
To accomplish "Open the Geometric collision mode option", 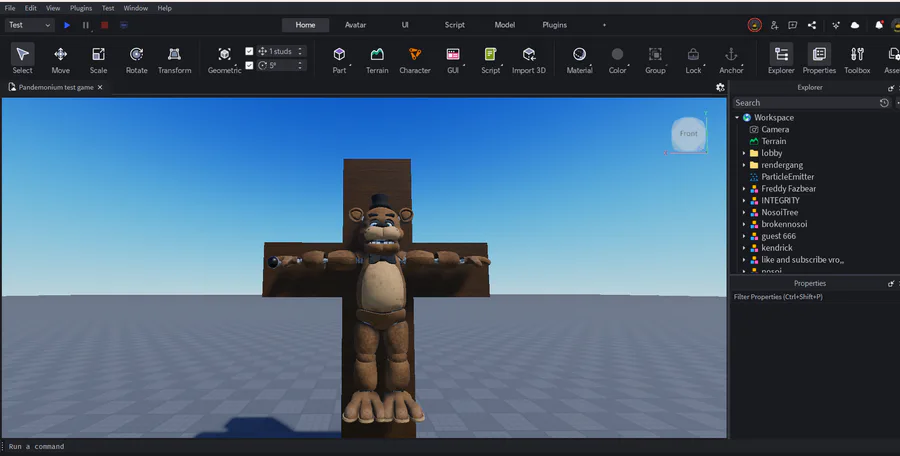I will click(x=224, y=59).
